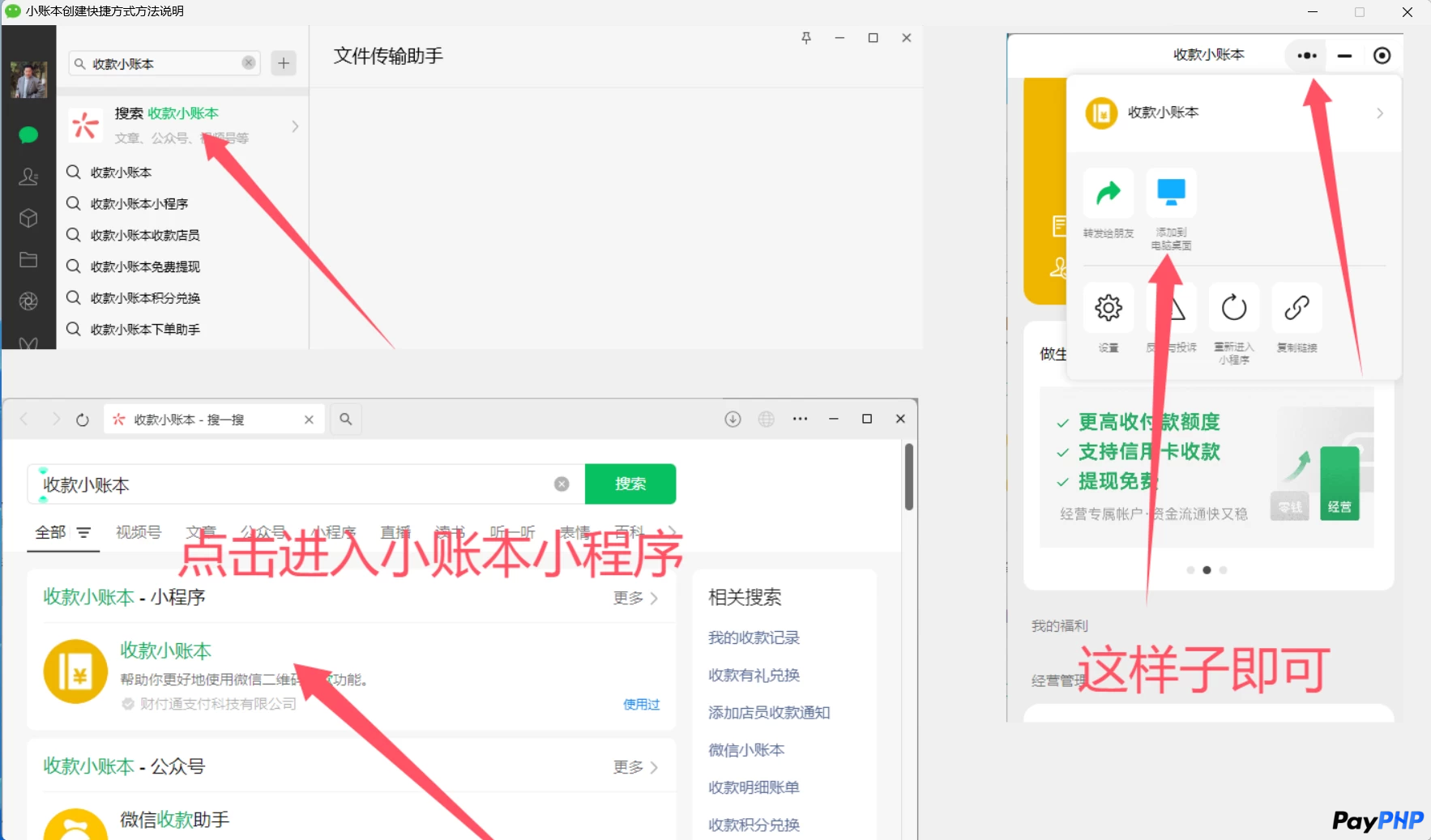Close mini program with the circle target button
The image size is (1431, 840).
pyautogui.click(x=1382, y=55)
